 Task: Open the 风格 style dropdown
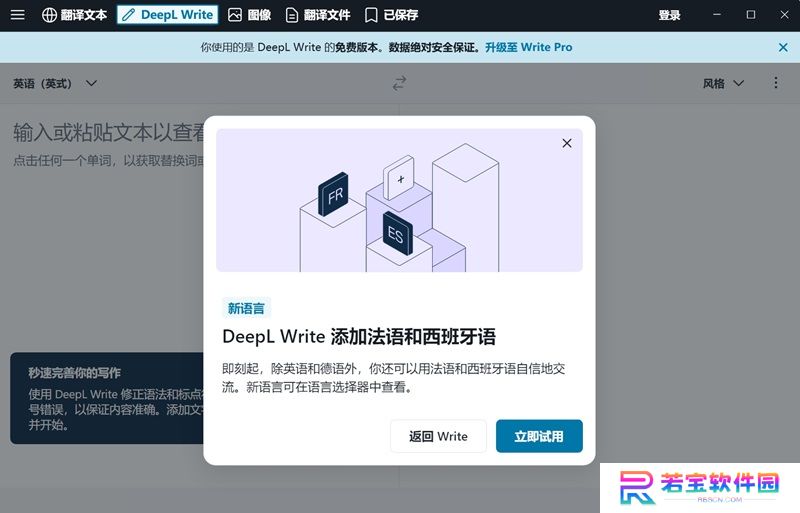(x=723, y=83)
